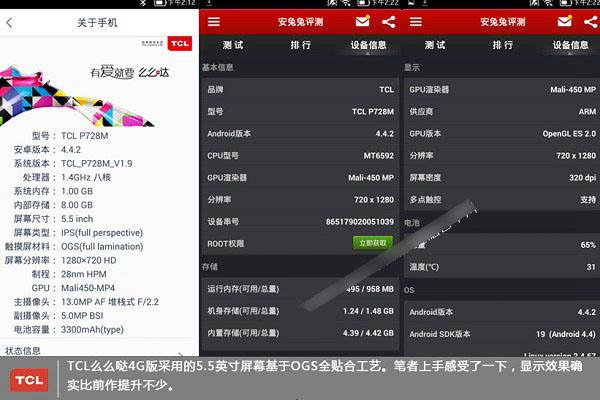Viewport: 600px width, 400px height.
Task: Select 电池容量 3300mAh(type) row
Action: tap(68, 330)
